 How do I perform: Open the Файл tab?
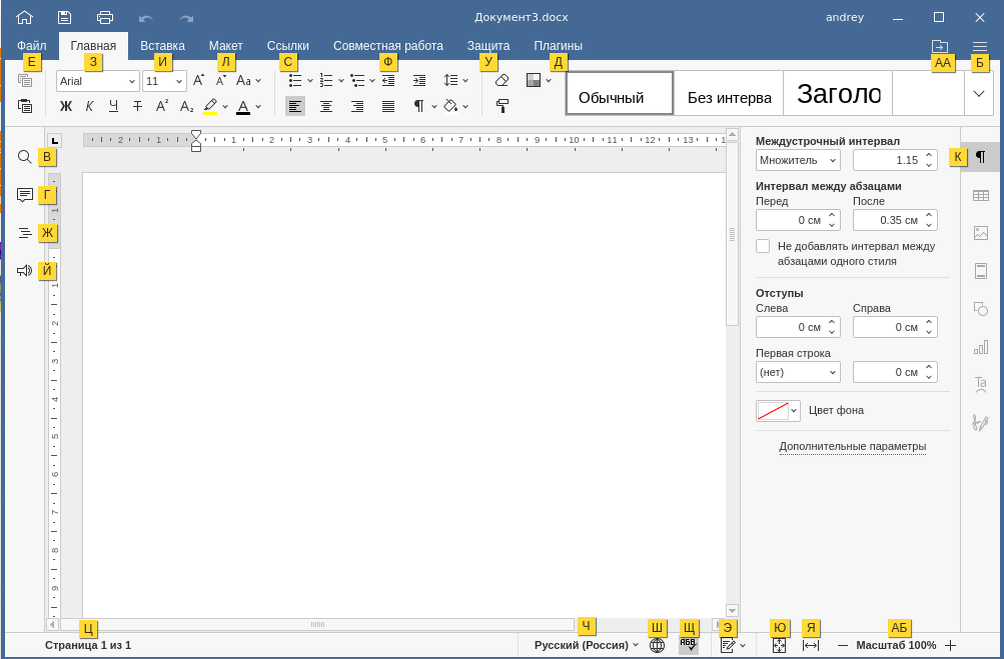tap(31, 46)
